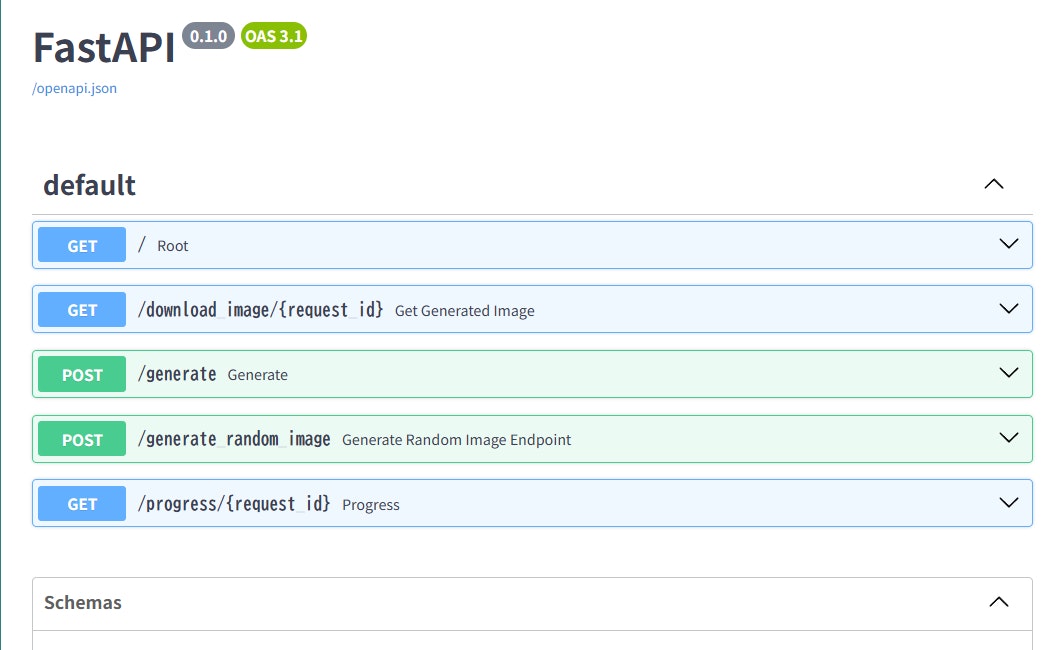
Task: Select the /download_image/{request_id} path
Action: coord(260,310)
